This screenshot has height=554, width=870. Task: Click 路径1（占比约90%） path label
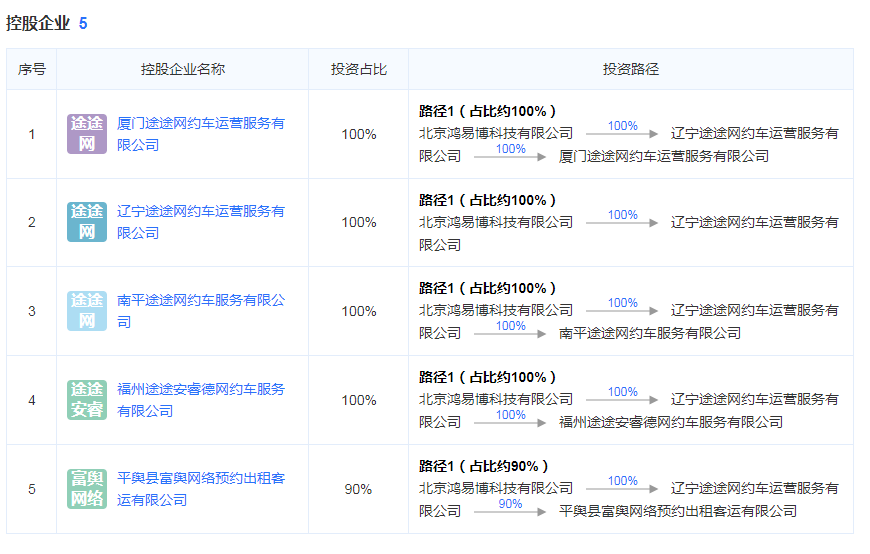click(484, 466)
